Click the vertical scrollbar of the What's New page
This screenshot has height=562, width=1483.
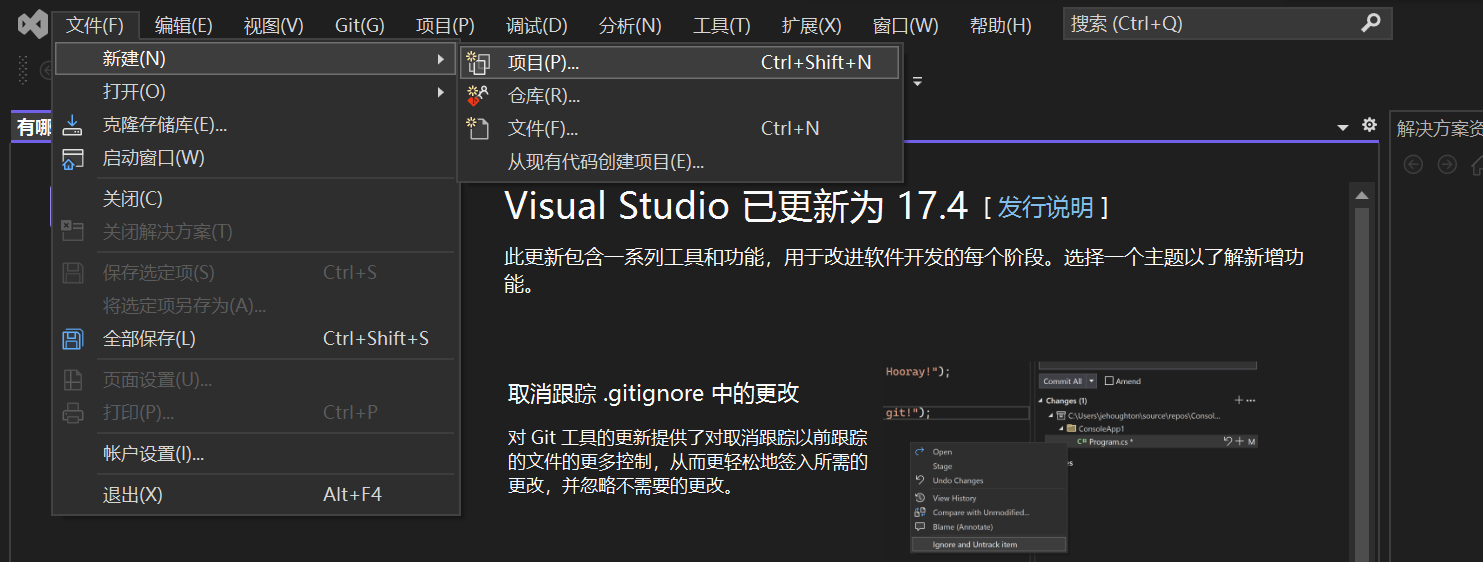[x=1359, y=380]
